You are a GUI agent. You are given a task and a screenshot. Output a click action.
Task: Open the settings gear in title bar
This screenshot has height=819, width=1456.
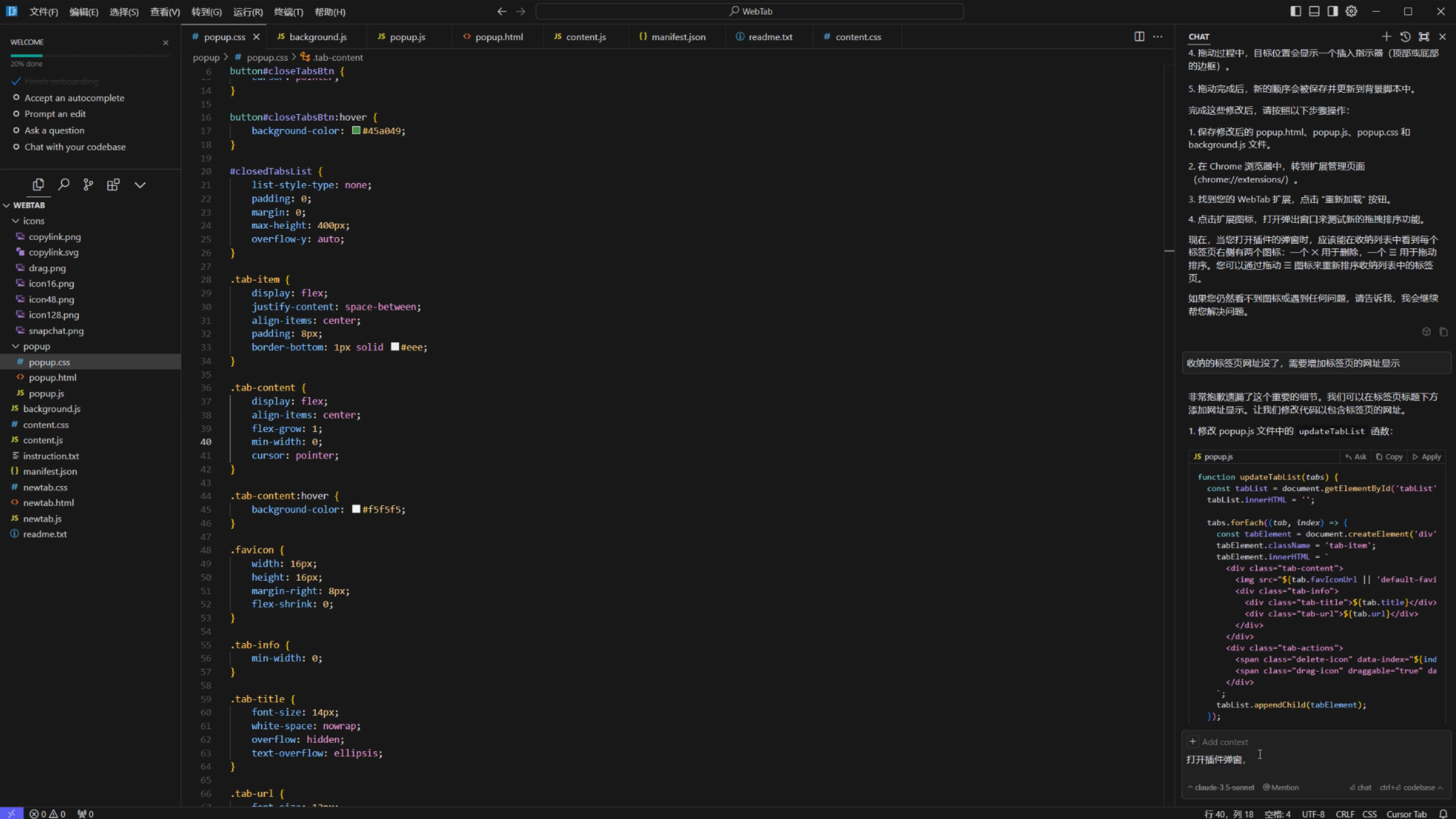coord(1351,11)
